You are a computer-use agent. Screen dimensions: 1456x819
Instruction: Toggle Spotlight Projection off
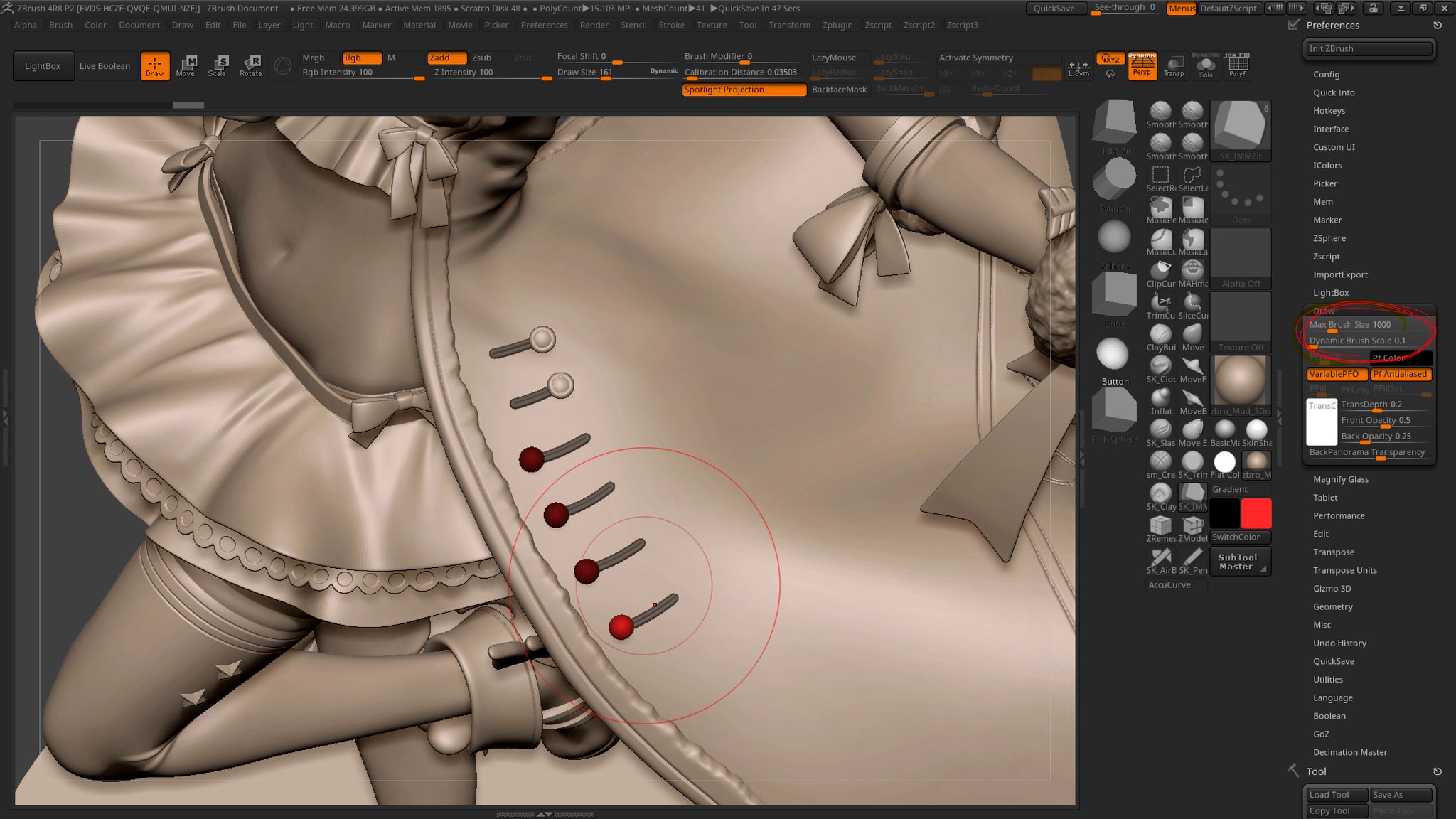point(744,90)
